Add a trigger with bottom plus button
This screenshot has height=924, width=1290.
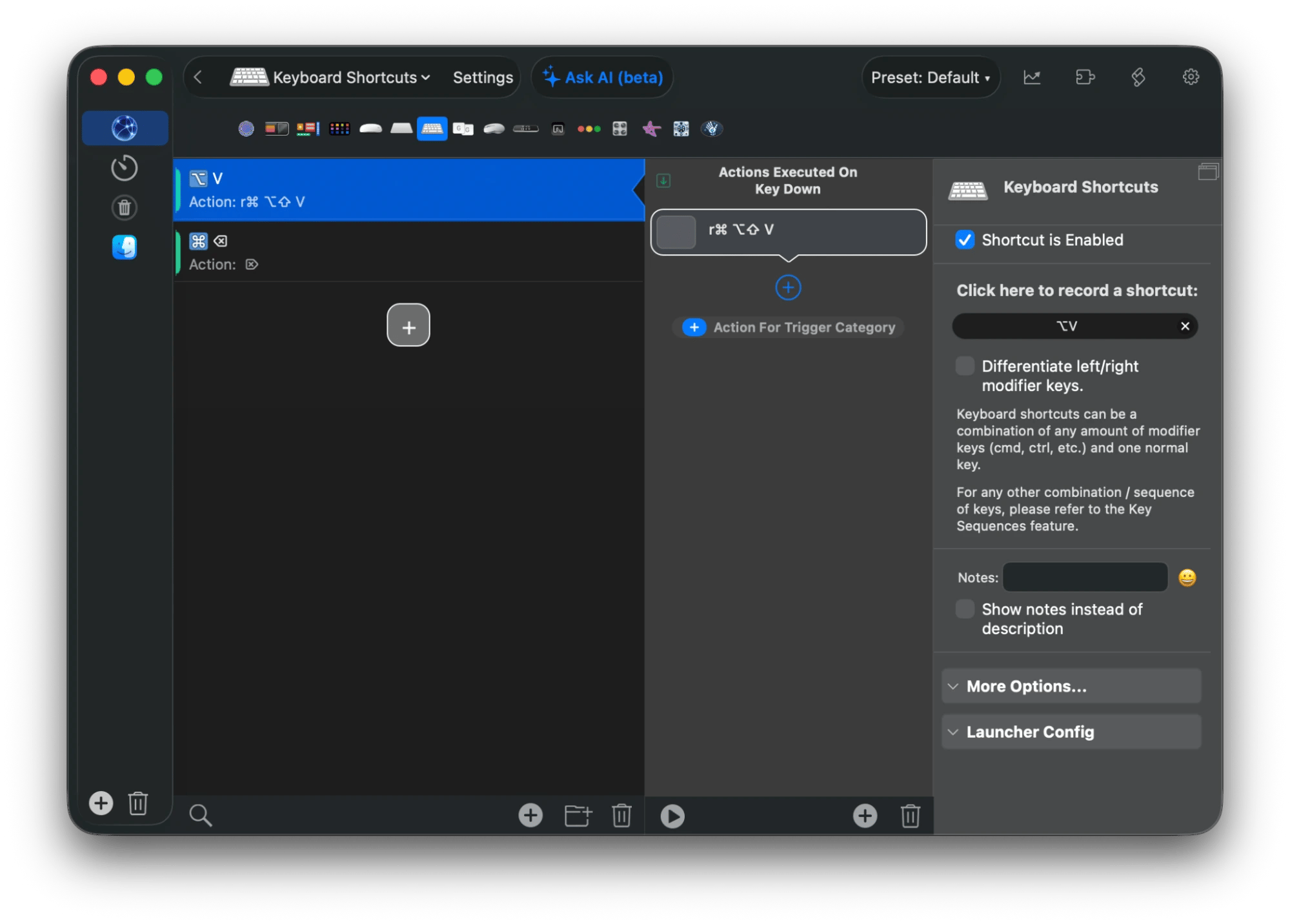point(530,815)
